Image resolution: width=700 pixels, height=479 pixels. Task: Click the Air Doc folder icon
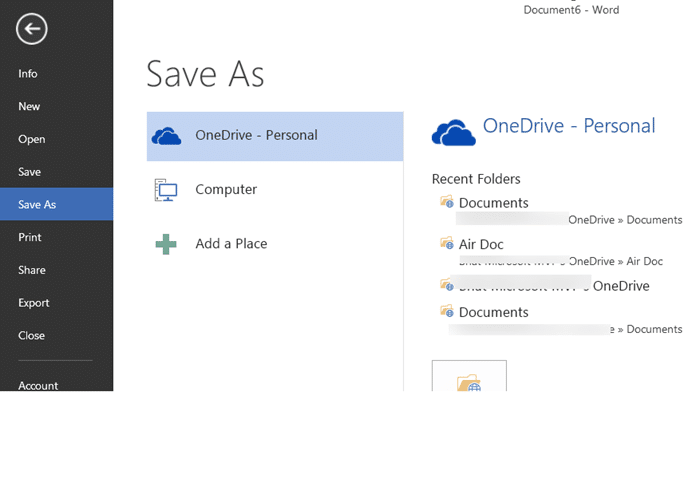[447, 243]
